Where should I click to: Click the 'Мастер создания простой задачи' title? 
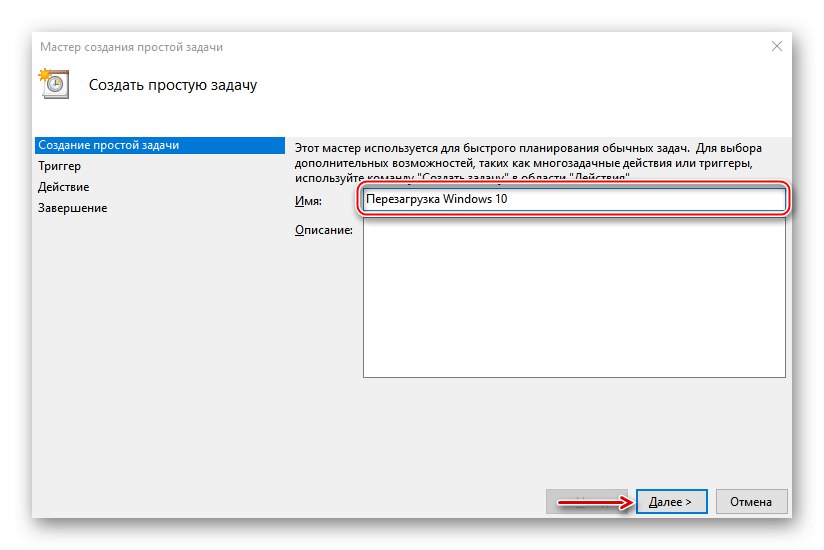point(131,47)
